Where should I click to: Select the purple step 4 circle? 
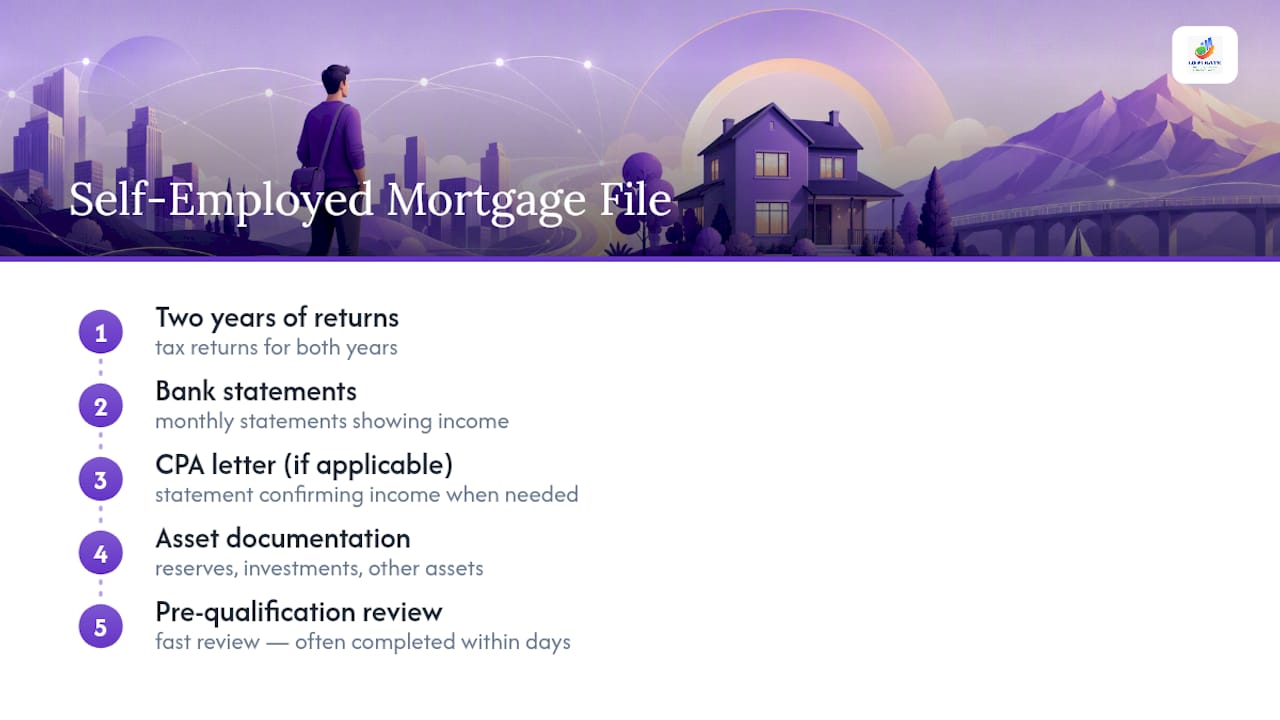(x=101, y=554)
